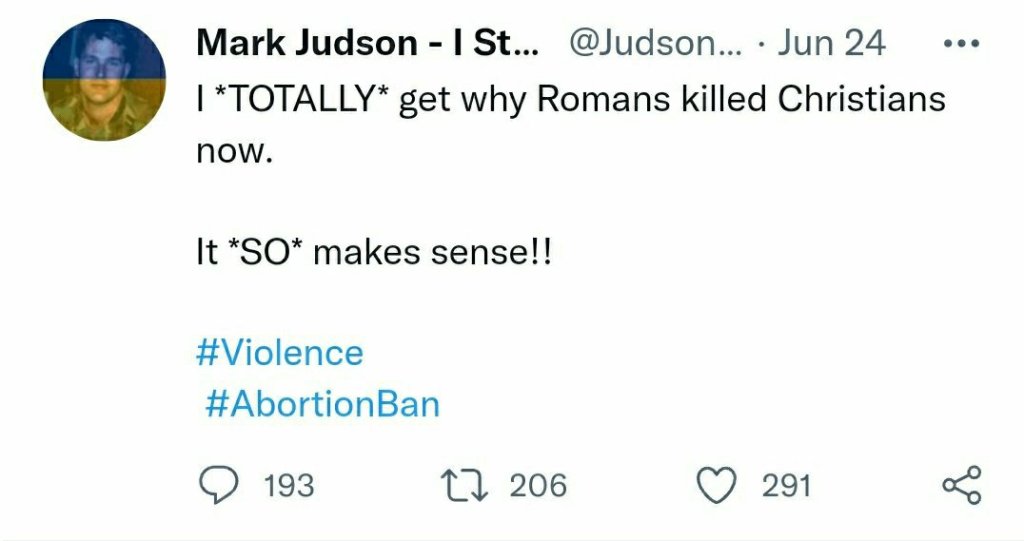Follow the #AbortionBan hashtag link
The height and width of the screenshot is (541, 1024).
[322, 403]
